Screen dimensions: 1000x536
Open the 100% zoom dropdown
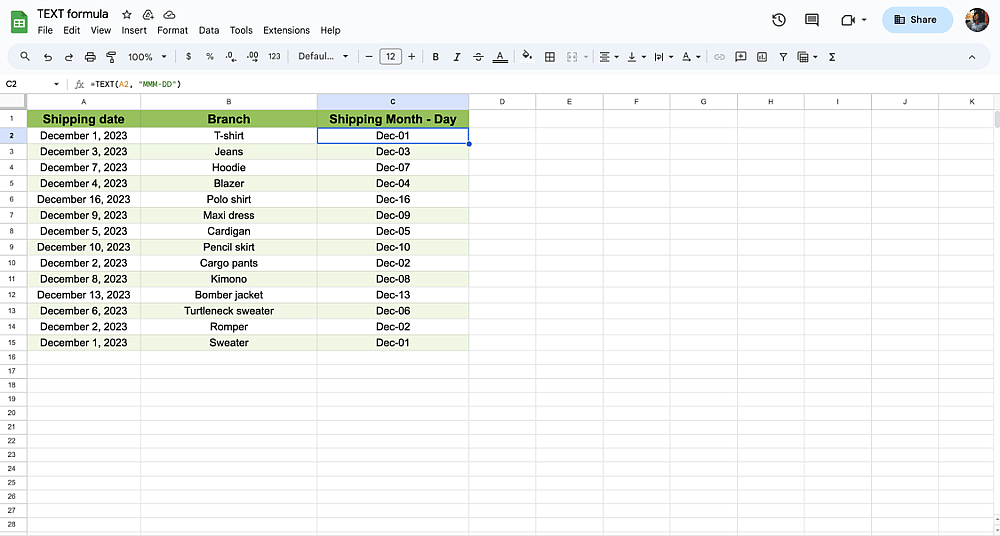point(147,57)
